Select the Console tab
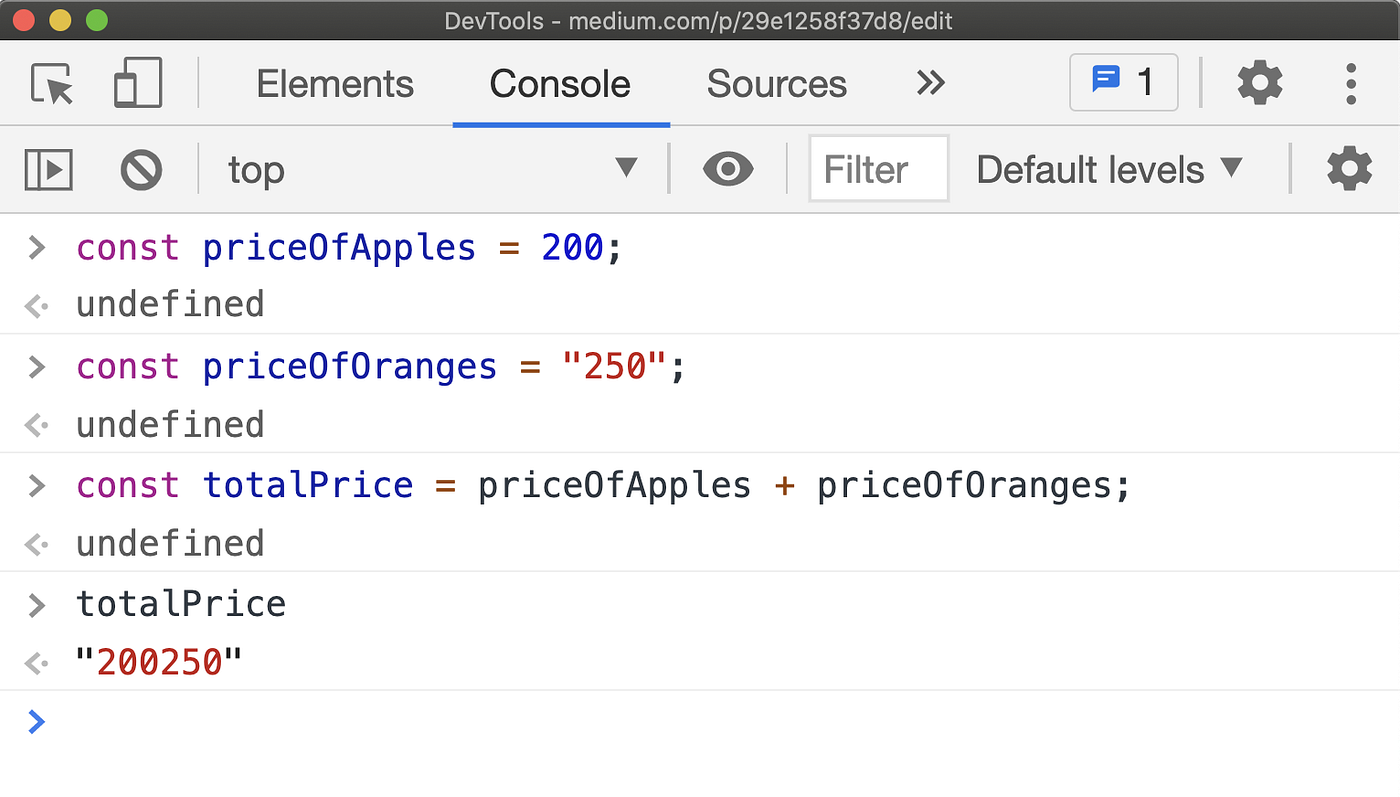This screenshot has width=1400, height=797. (x=560, y=84)
